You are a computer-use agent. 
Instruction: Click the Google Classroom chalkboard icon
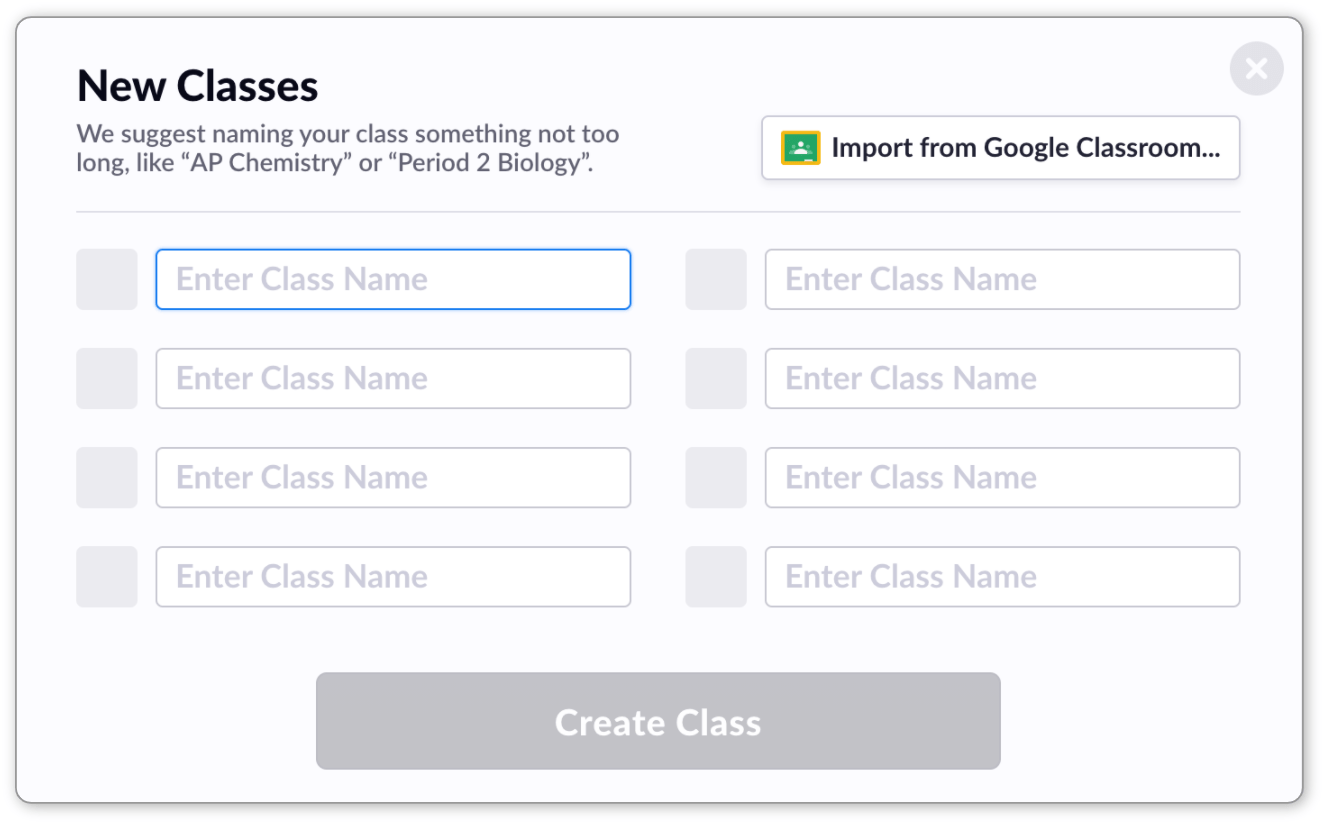coord(800,148)
